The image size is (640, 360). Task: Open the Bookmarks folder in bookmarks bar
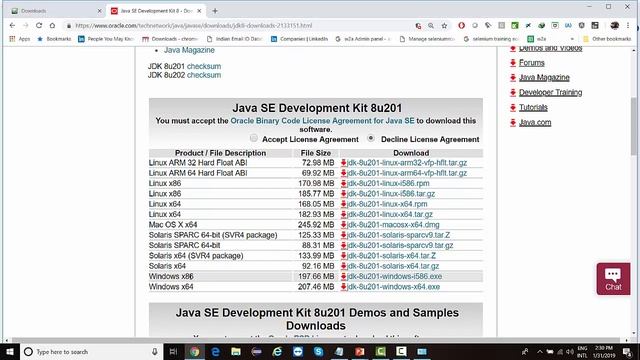pyautogui.click(x=54, y=39)
